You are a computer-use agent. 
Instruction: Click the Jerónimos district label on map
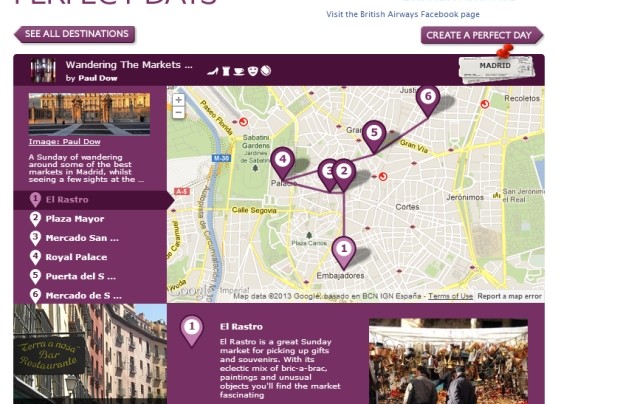click(x=465, y=197)
